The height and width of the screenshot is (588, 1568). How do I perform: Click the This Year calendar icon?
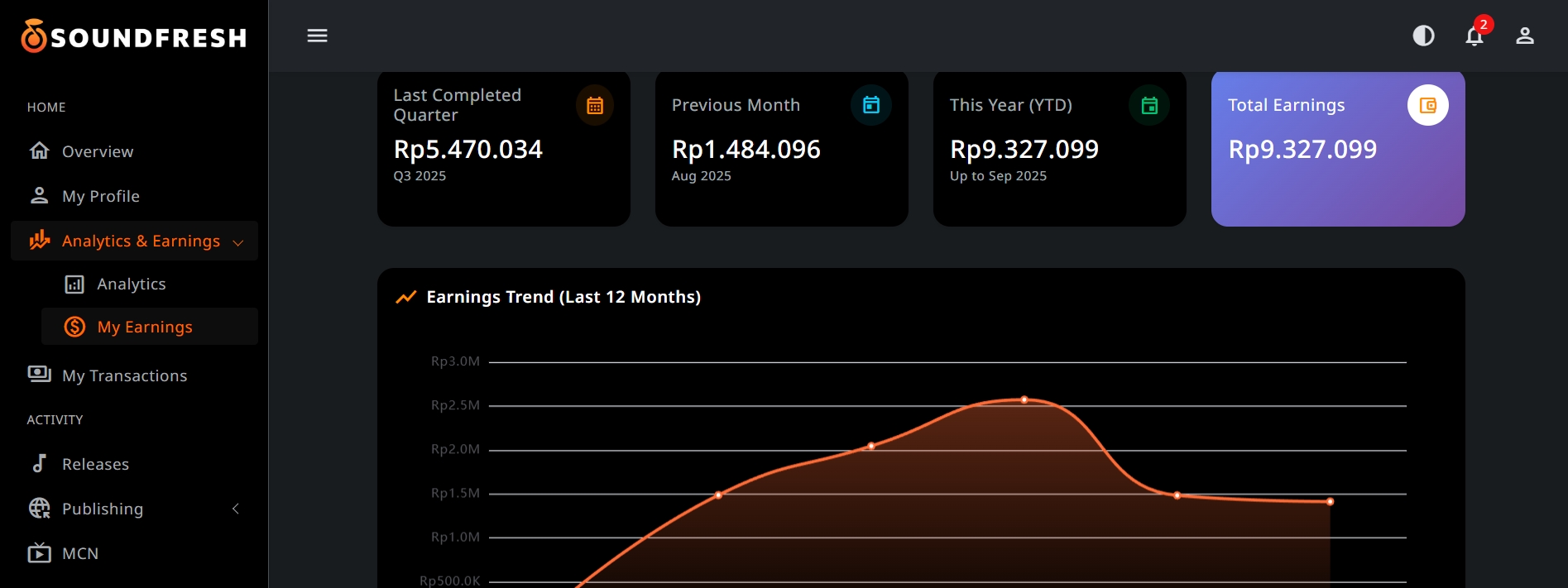[1149, 105]
